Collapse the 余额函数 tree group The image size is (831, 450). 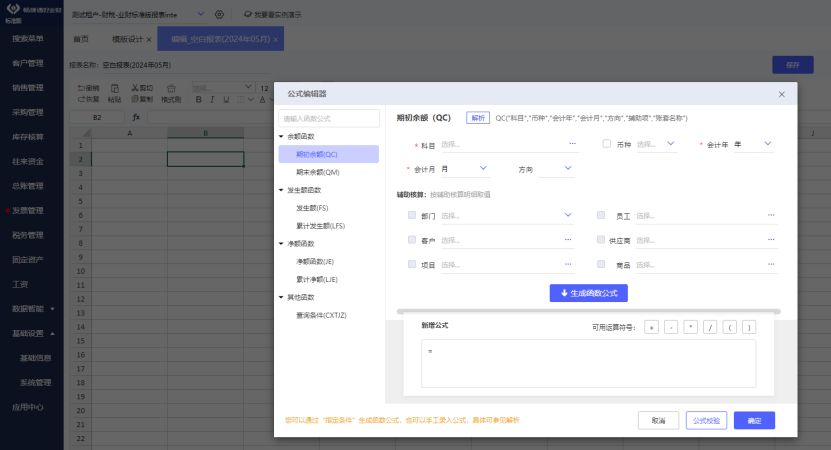pyautogui.click(x=282, y=136)
